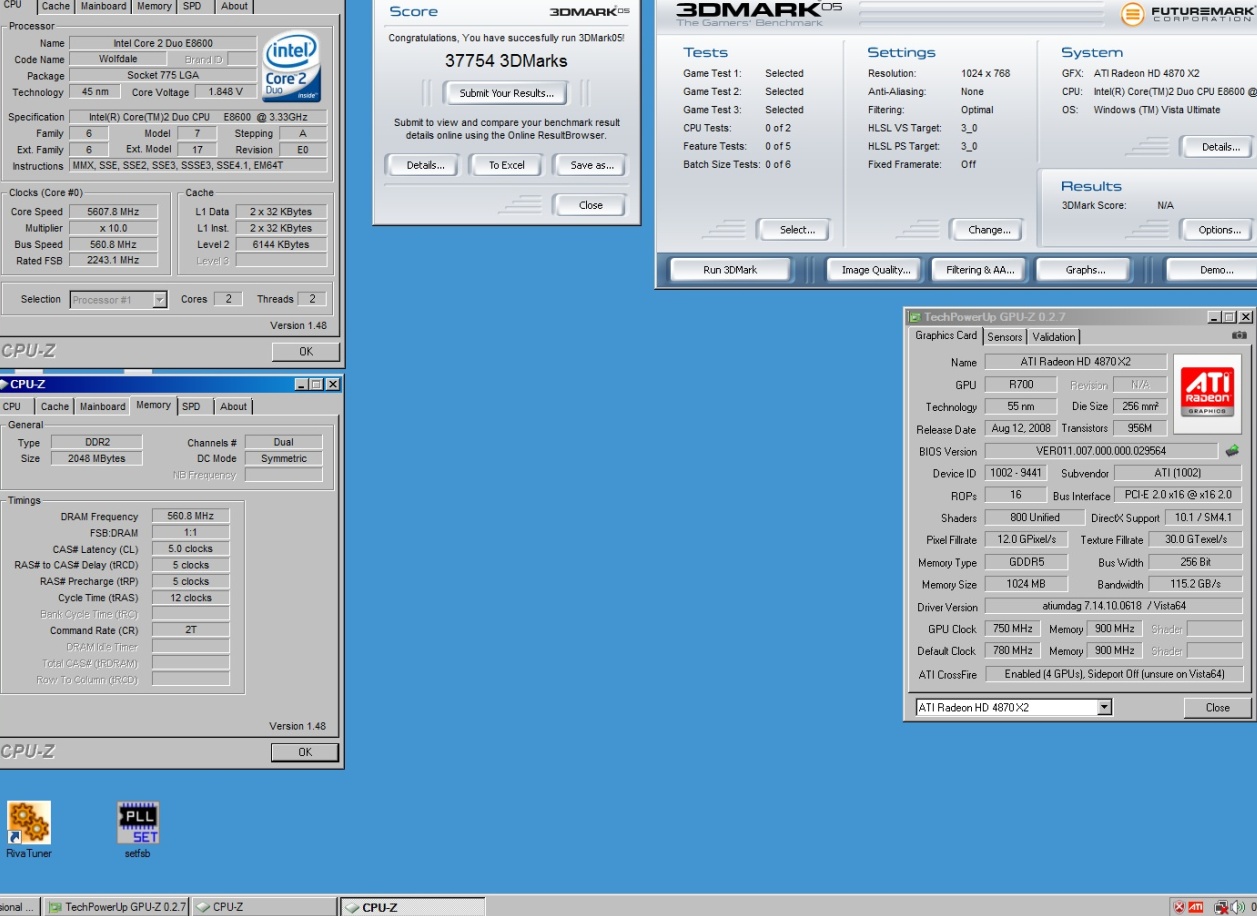Open the Cache tab in lower CPU-Z window
This screenshot has height=916, width=1257.
(x=55, y=407)
